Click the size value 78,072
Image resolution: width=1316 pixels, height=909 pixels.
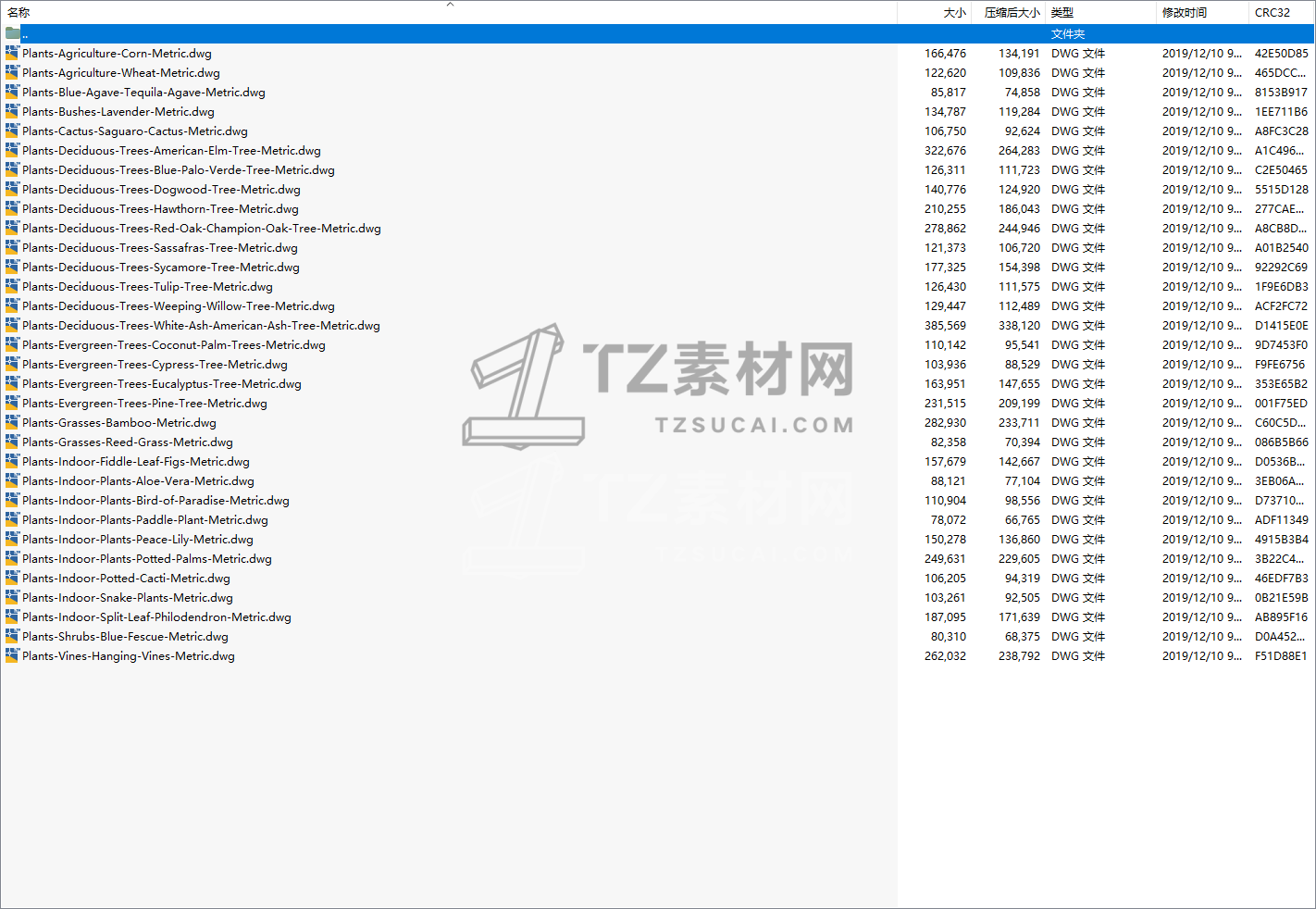(949, 520)
